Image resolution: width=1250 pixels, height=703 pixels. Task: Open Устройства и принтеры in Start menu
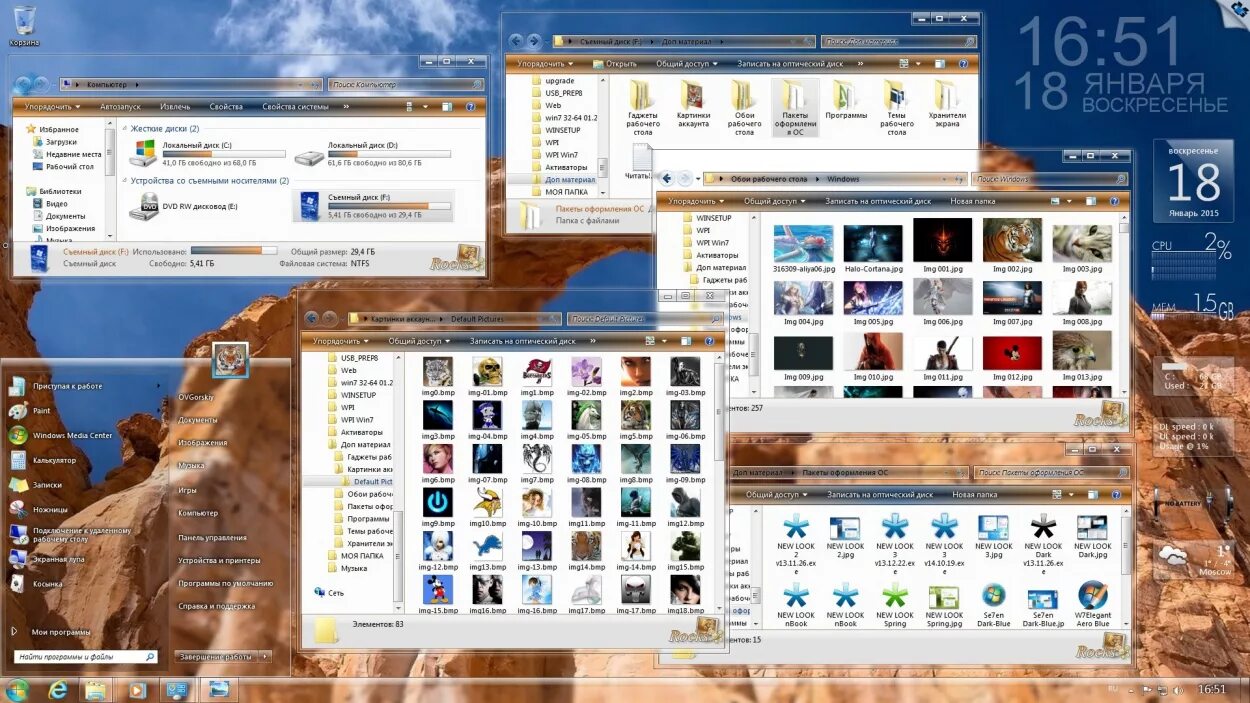[219, 560]
